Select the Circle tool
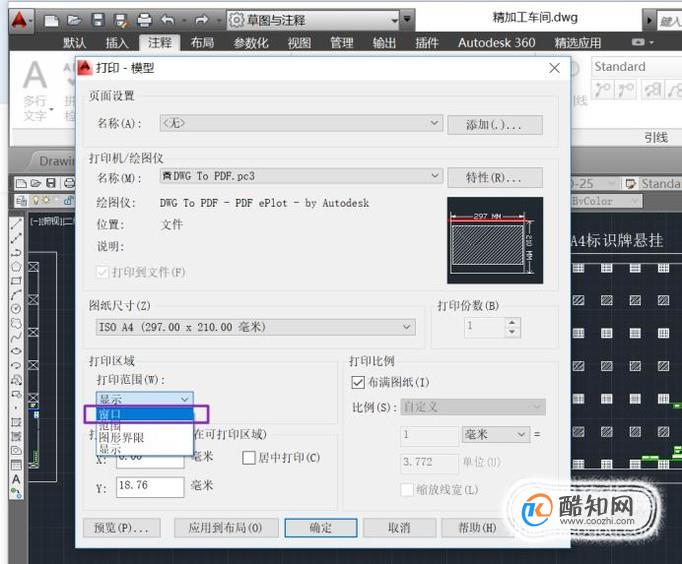 pyautogui.click(x=16, y=309)
